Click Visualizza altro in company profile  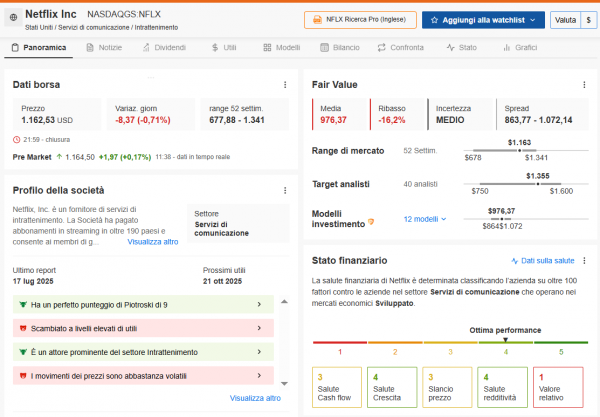[153, 241]
